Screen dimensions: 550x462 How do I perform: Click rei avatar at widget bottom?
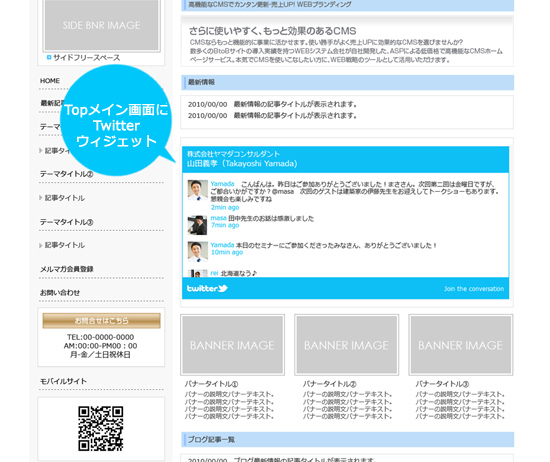tap(197, 273)
